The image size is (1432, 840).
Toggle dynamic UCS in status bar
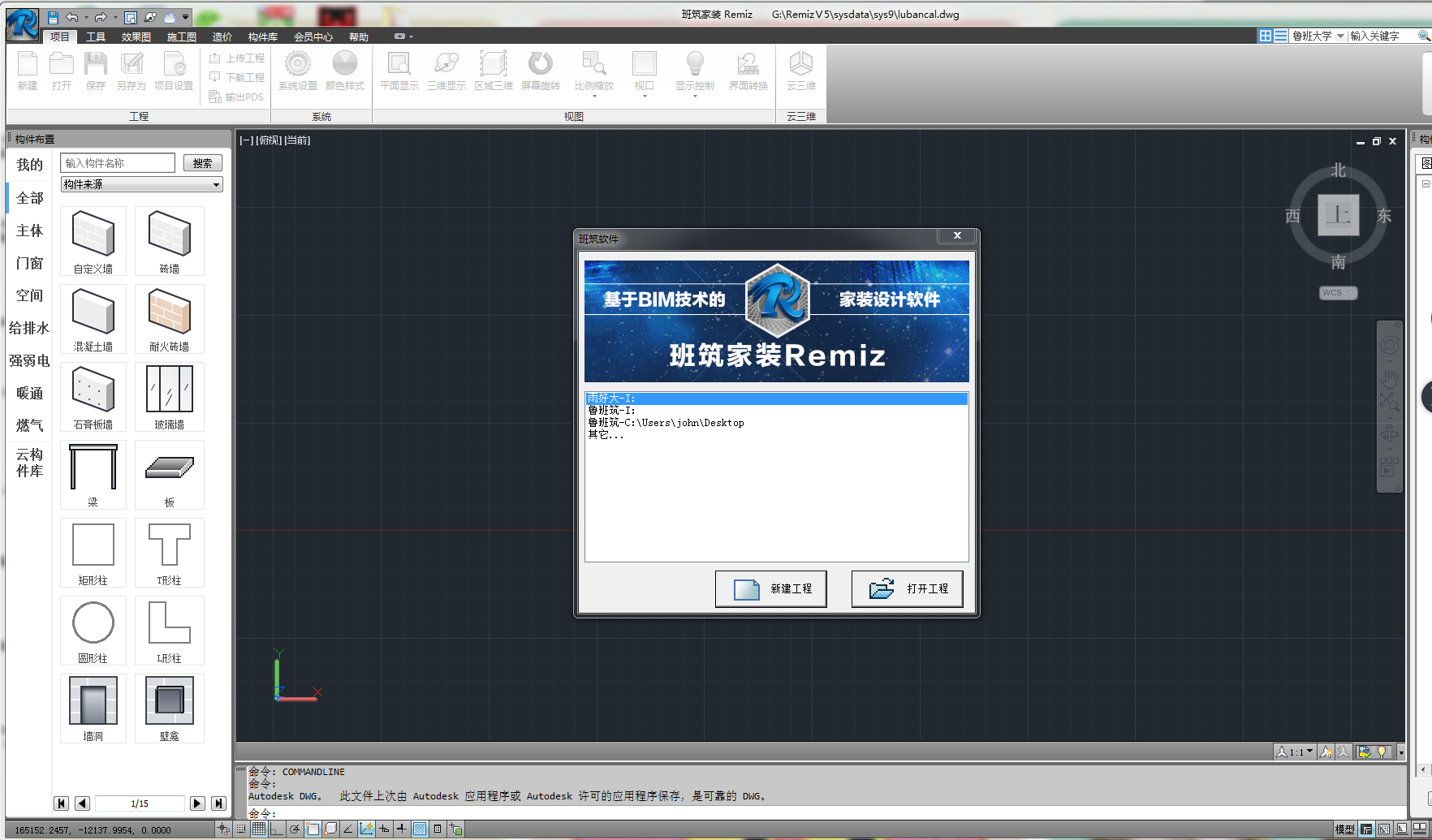(366, 829)
